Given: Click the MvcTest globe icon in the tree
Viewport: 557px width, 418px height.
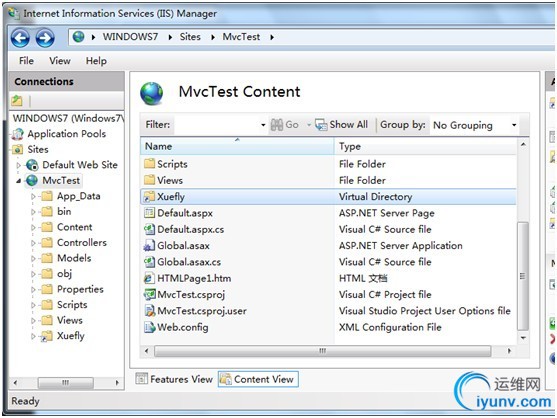Looking at the screenshot, I should [32, 180].
